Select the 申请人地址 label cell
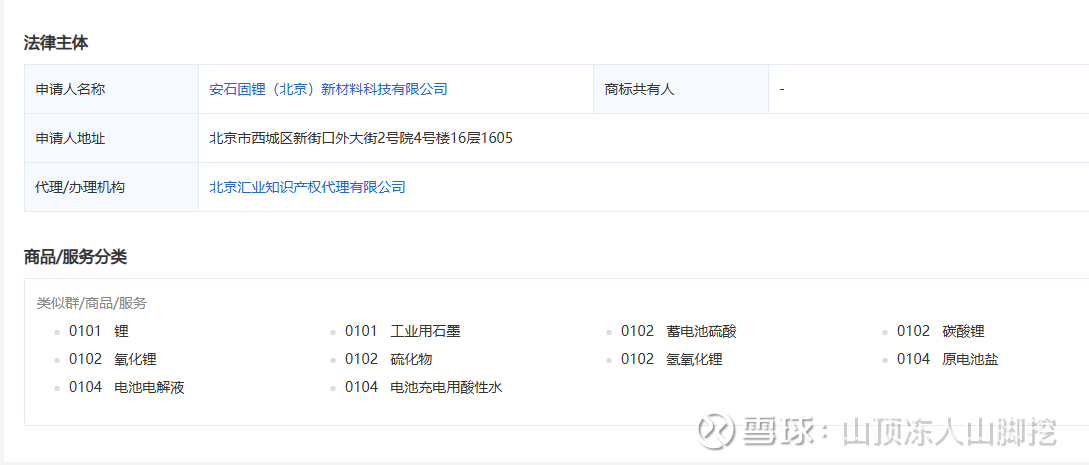Screen dimensions: 1089x465 [111, 138]
